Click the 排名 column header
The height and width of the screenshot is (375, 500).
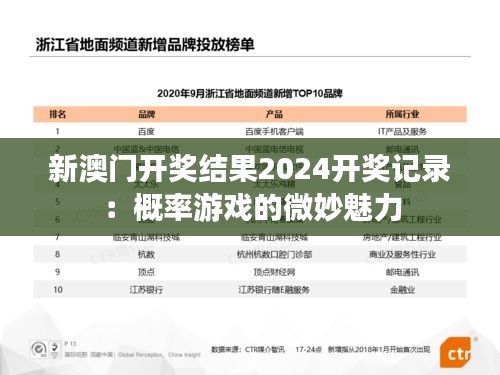click(58, 114)
